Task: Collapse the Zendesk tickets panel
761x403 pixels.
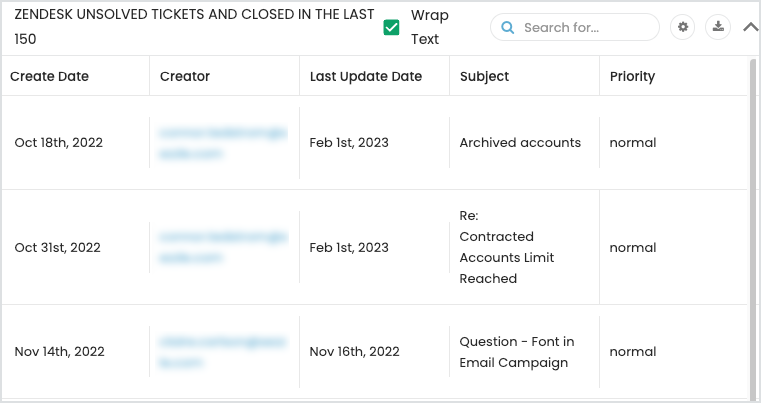Action: [x=750, y=27]
